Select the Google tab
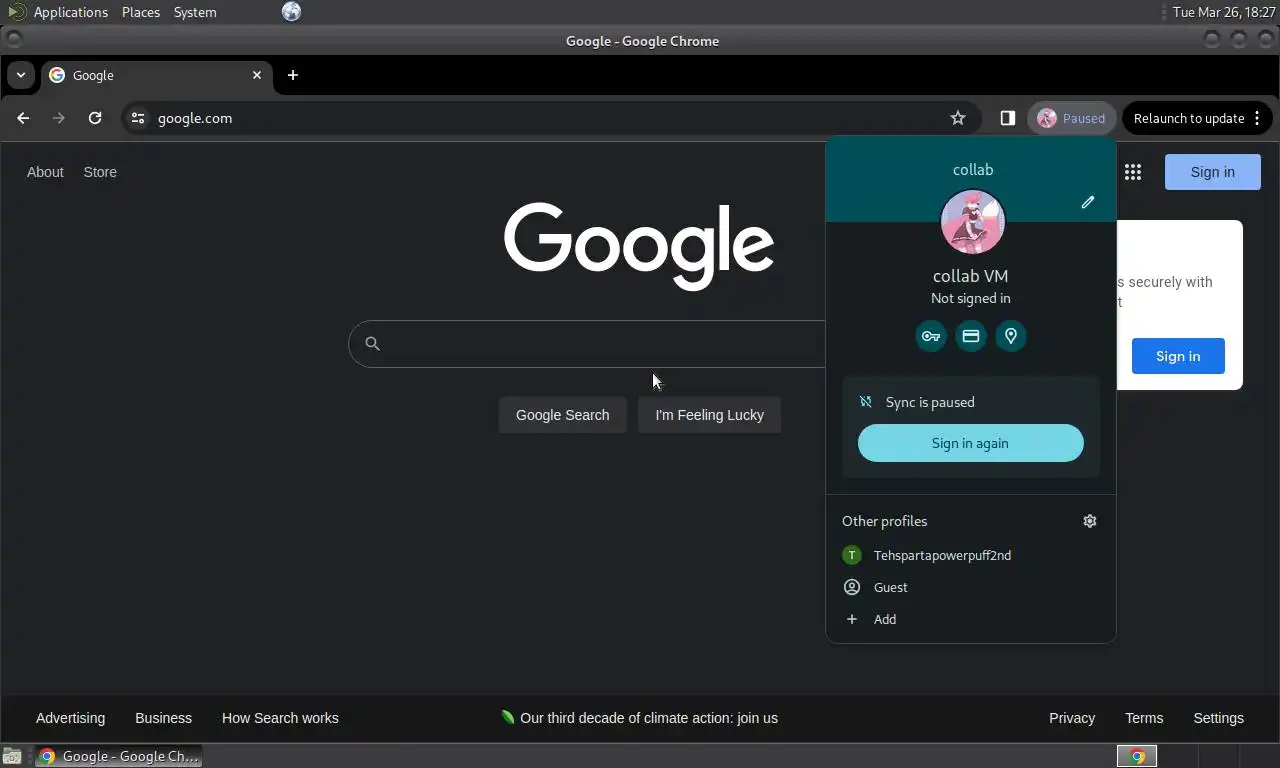 pos(156,75)
